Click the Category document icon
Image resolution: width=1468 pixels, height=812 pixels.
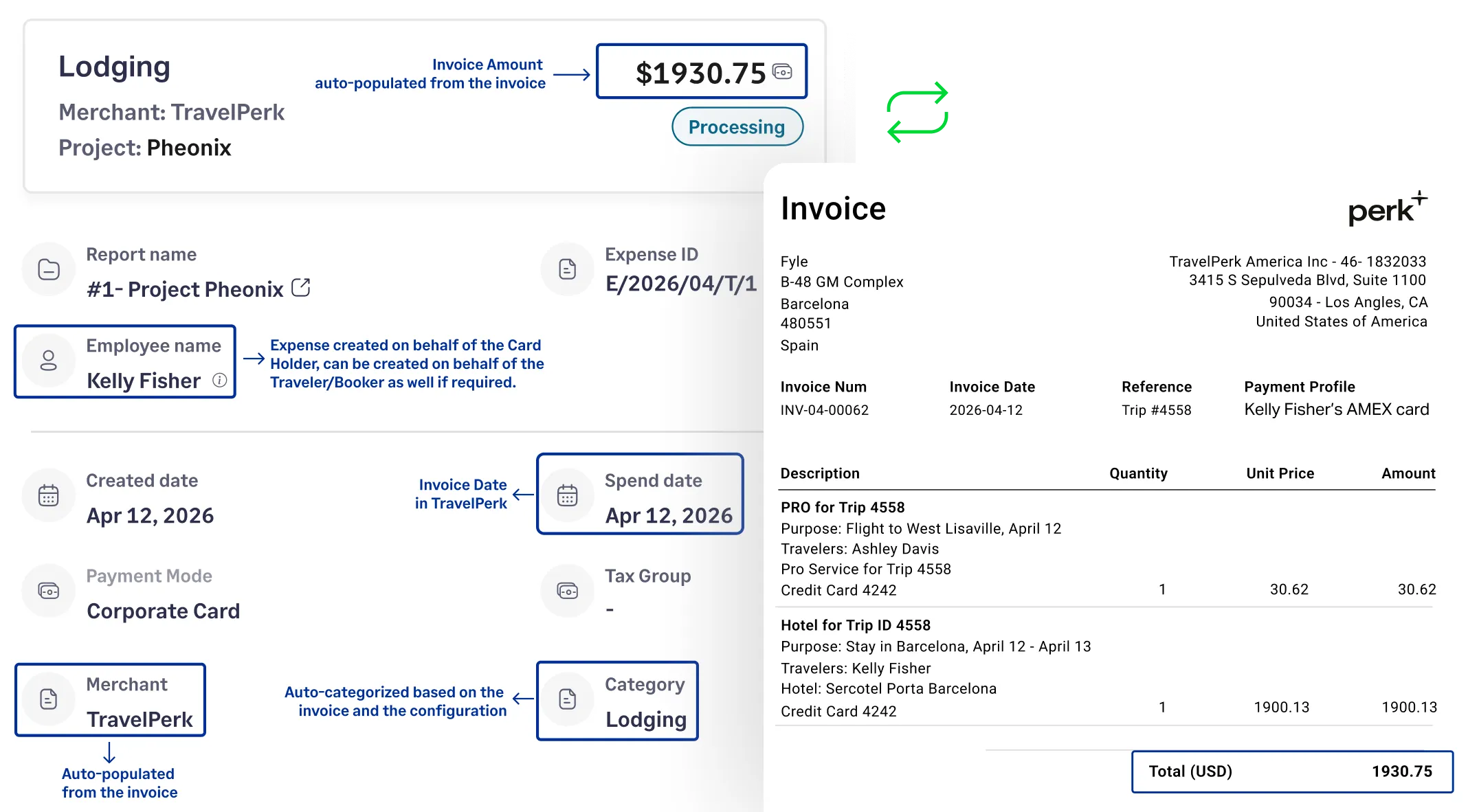coord(567,699)
